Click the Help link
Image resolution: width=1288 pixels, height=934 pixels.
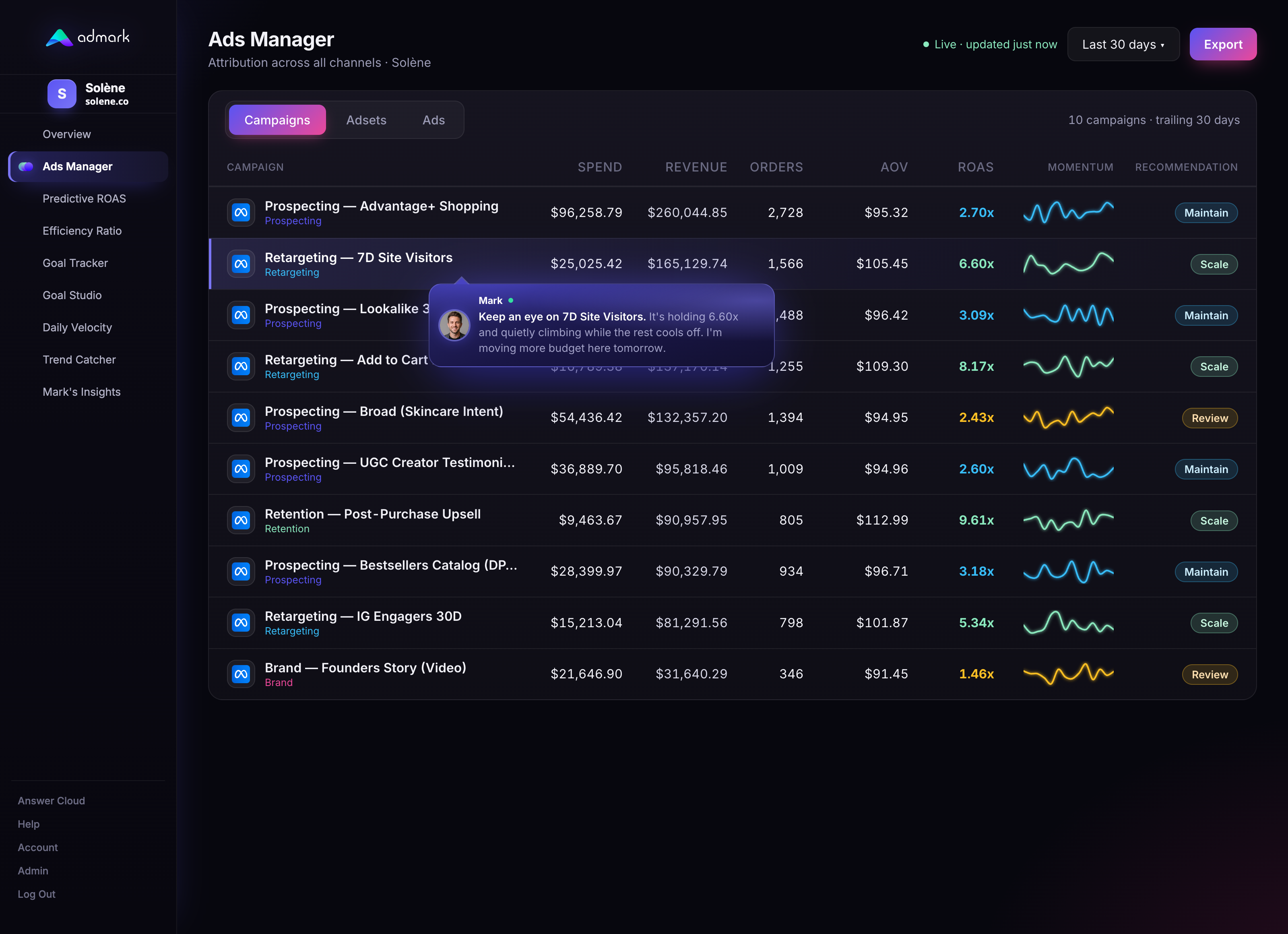coord(29,824)
